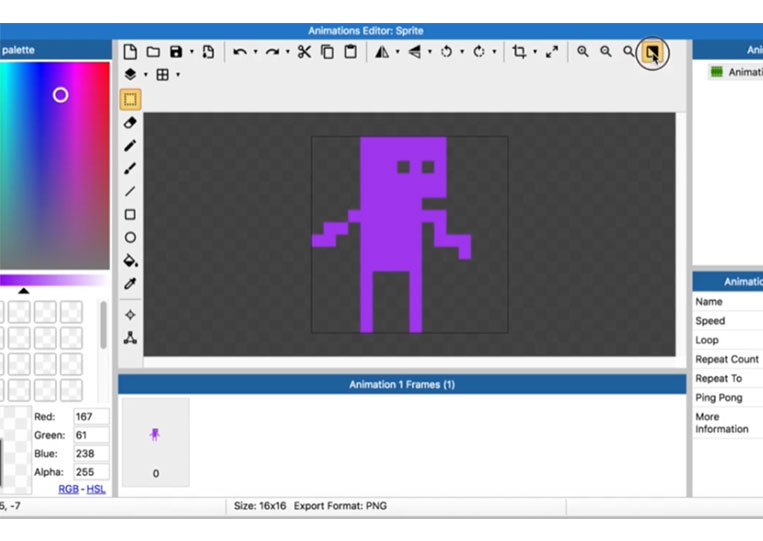The width and height of the screenshot is (763, 541).
Task: Select the rectangle selection tool
Action: pyautogui.click(x=130, y=99)
